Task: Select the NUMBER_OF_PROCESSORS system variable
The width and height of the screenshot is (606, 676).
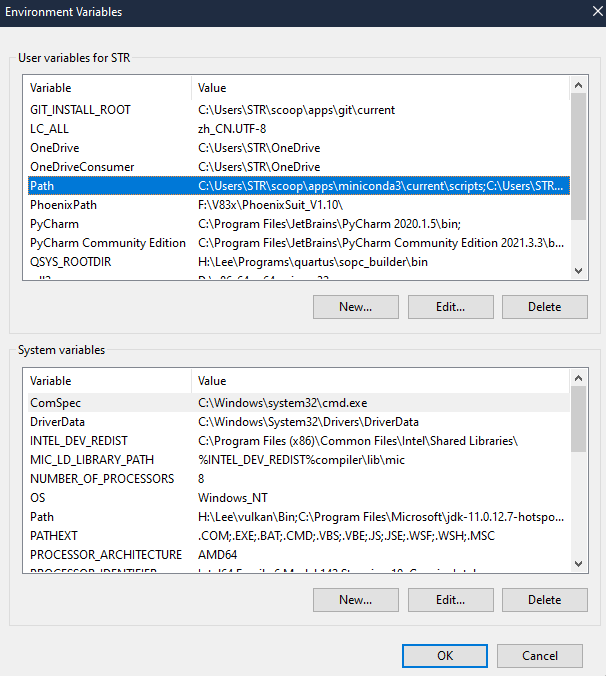Action: click(x=102, y=479)
